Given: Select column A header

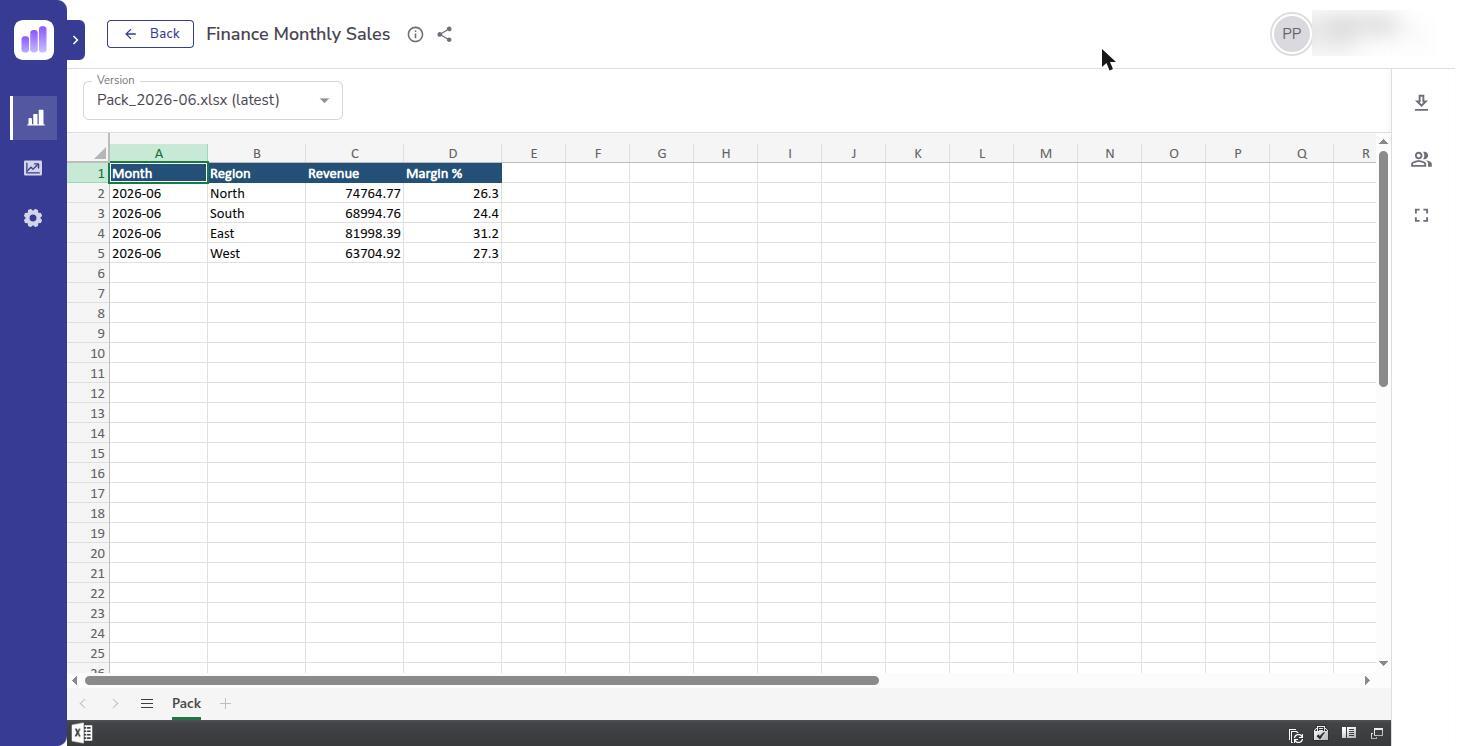Looking at the screenshot, I should tap(158, 153).
